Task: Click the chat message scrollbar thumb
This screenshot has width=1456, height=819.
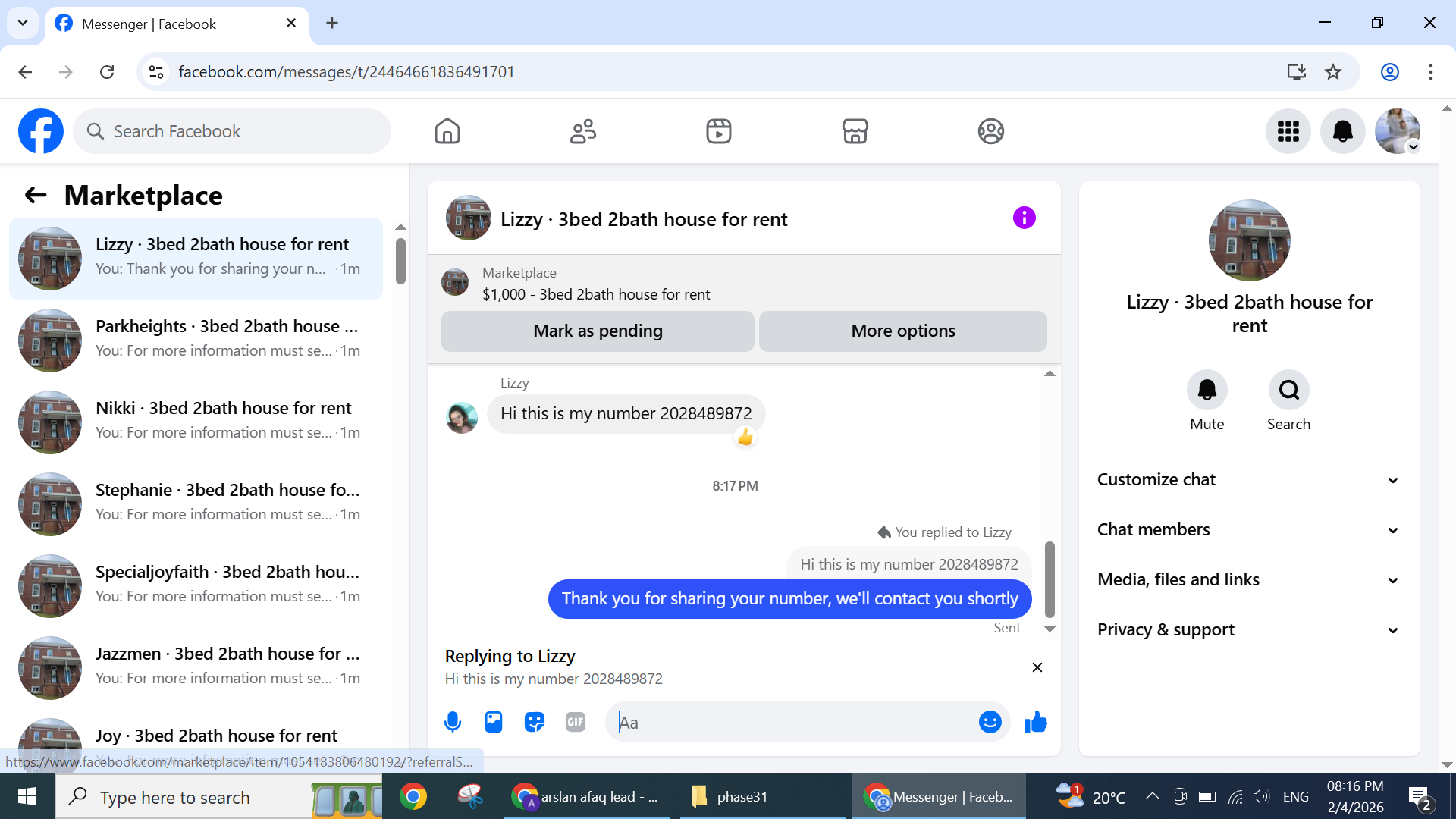Action: click(x=1050, y=579)
